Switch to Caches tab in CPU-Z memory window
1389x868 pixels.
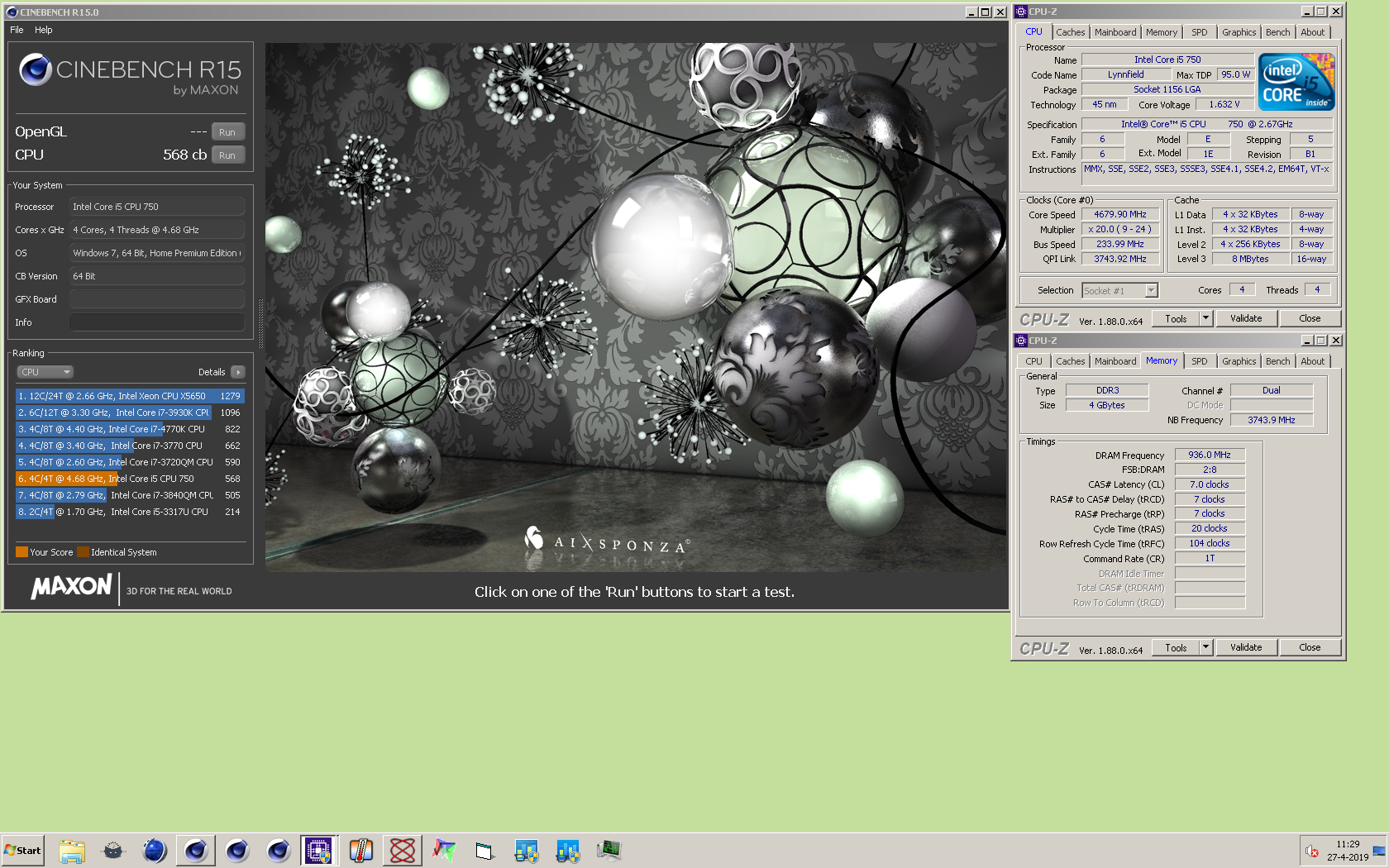1070,361
